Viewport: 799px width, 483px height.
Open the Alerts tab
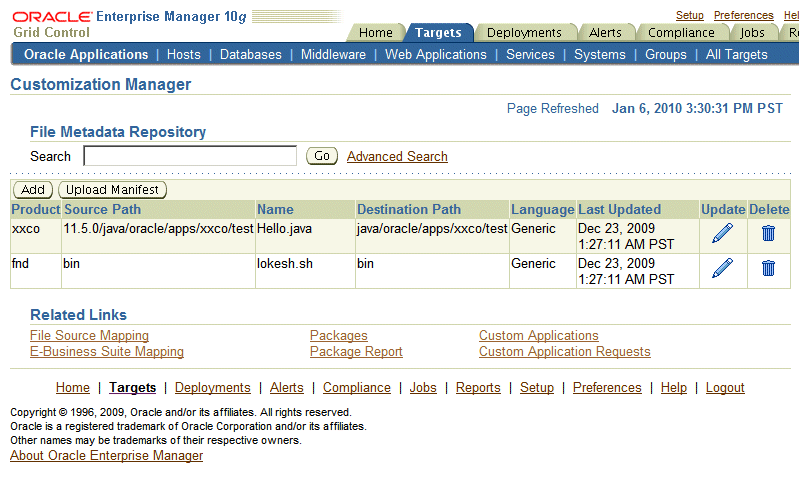click(x=605, y=33)
